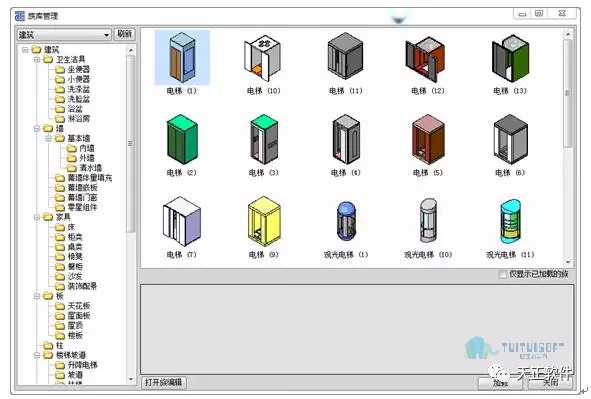Collapse the 板 tree node
The height and width of the screenshot is (399, 591).
pyautogui.click(x=37, y=296)
